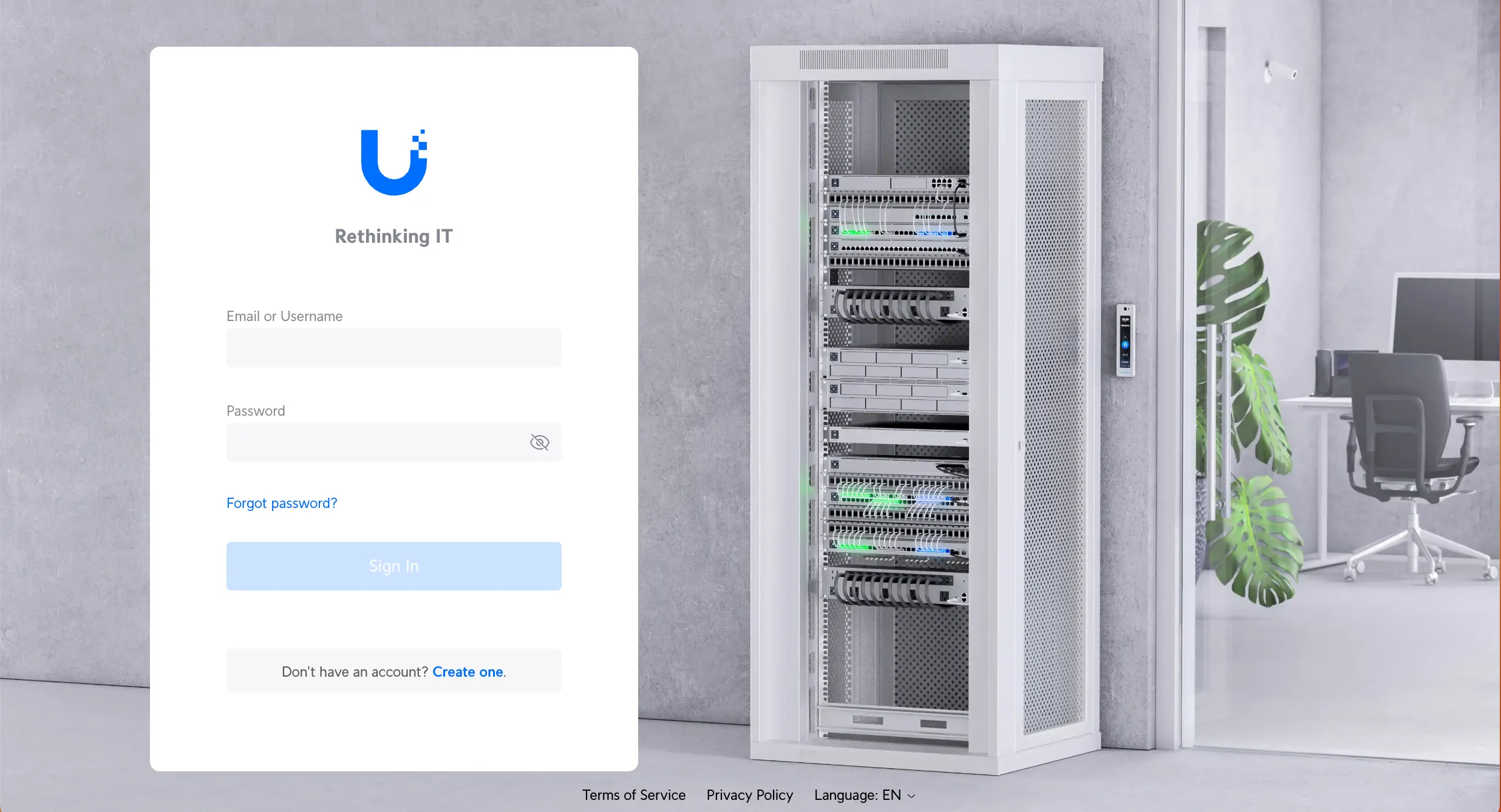Click the Email or Username label
Viewport: 1501px width, 812px height.
point(284,316)
